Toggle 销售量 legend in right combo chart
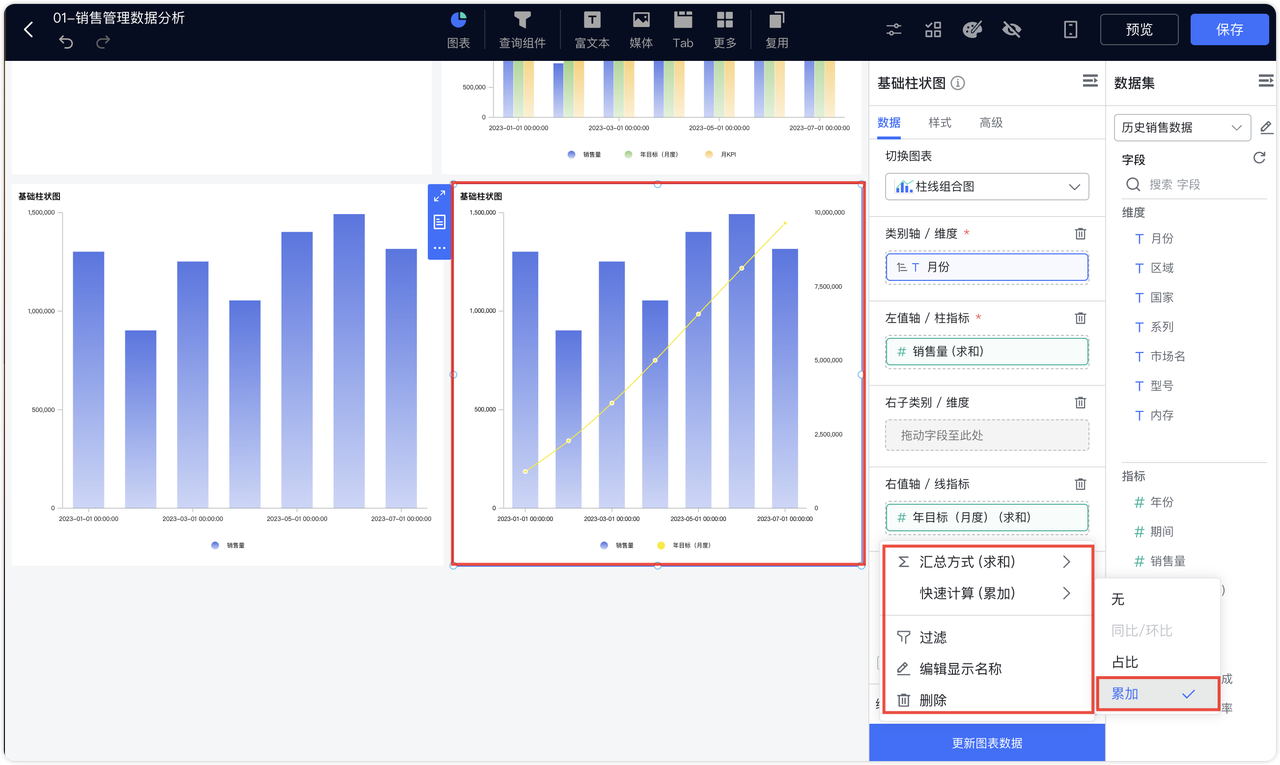Viewport: 1280px width, 765px height. tap(617, 546)
